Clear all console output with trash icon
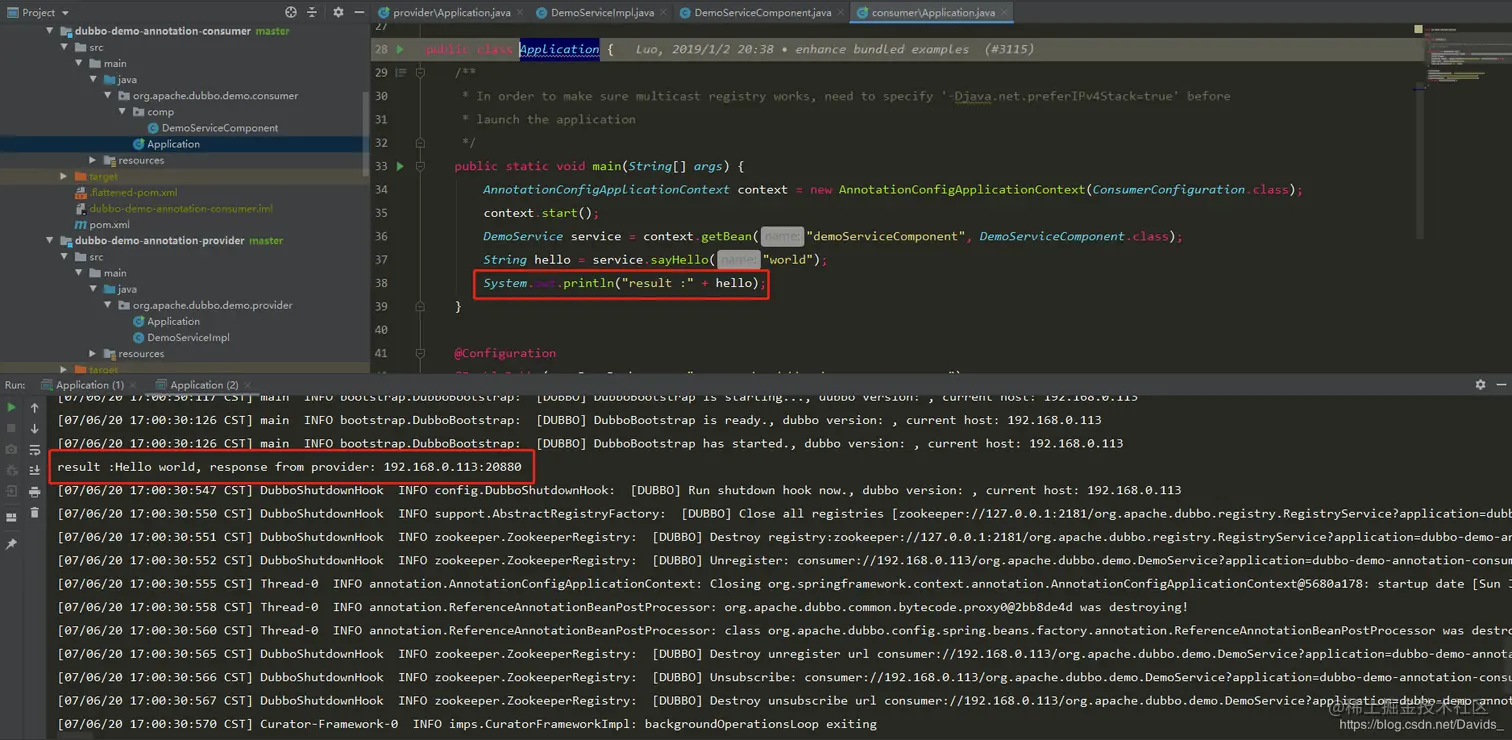This screenshot has width=1512, height=740. click(35, 513)
